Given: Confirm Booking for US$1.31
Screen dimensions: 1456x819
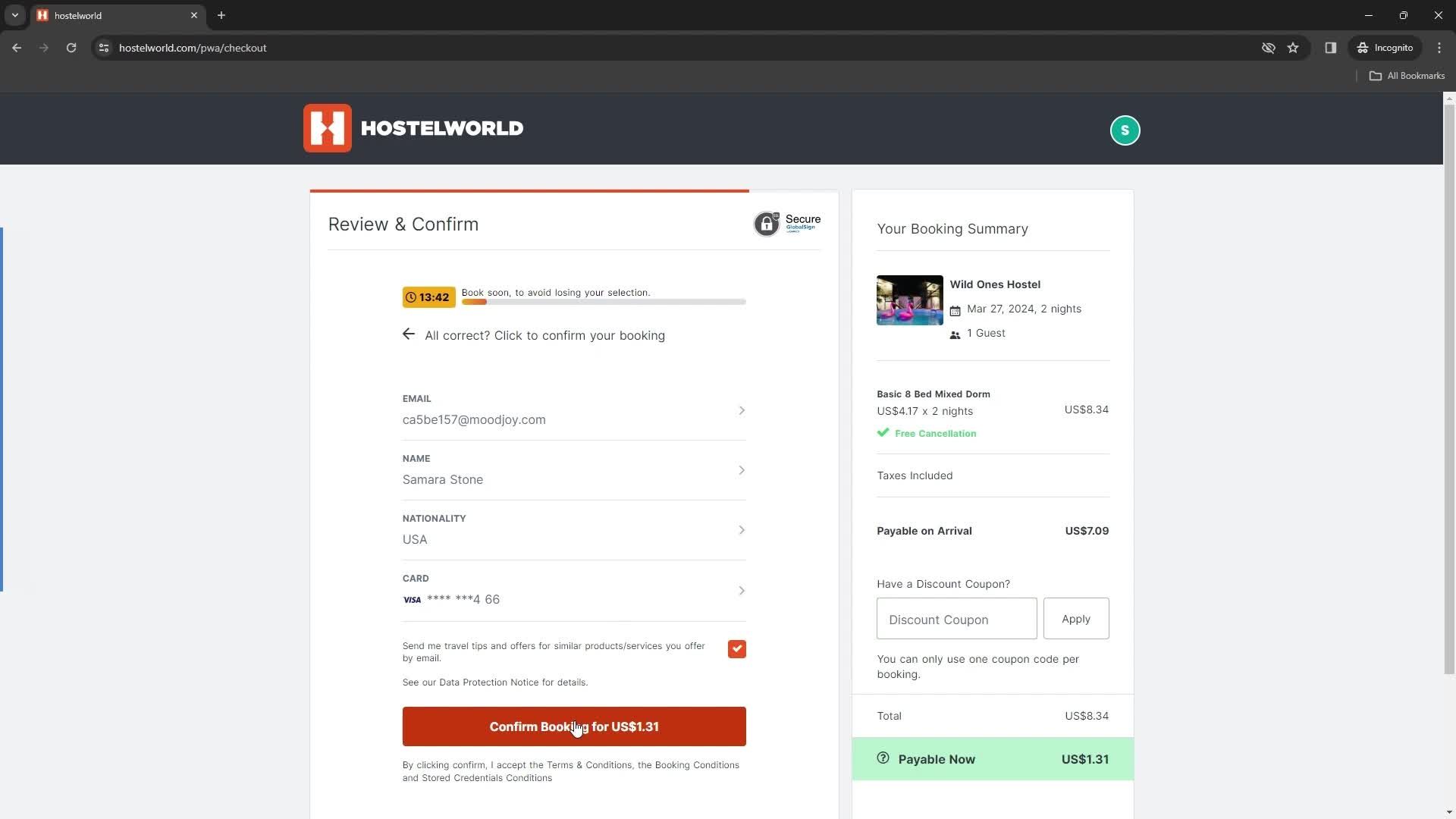Looking at the screenshot, I should (x=574, y=726).
